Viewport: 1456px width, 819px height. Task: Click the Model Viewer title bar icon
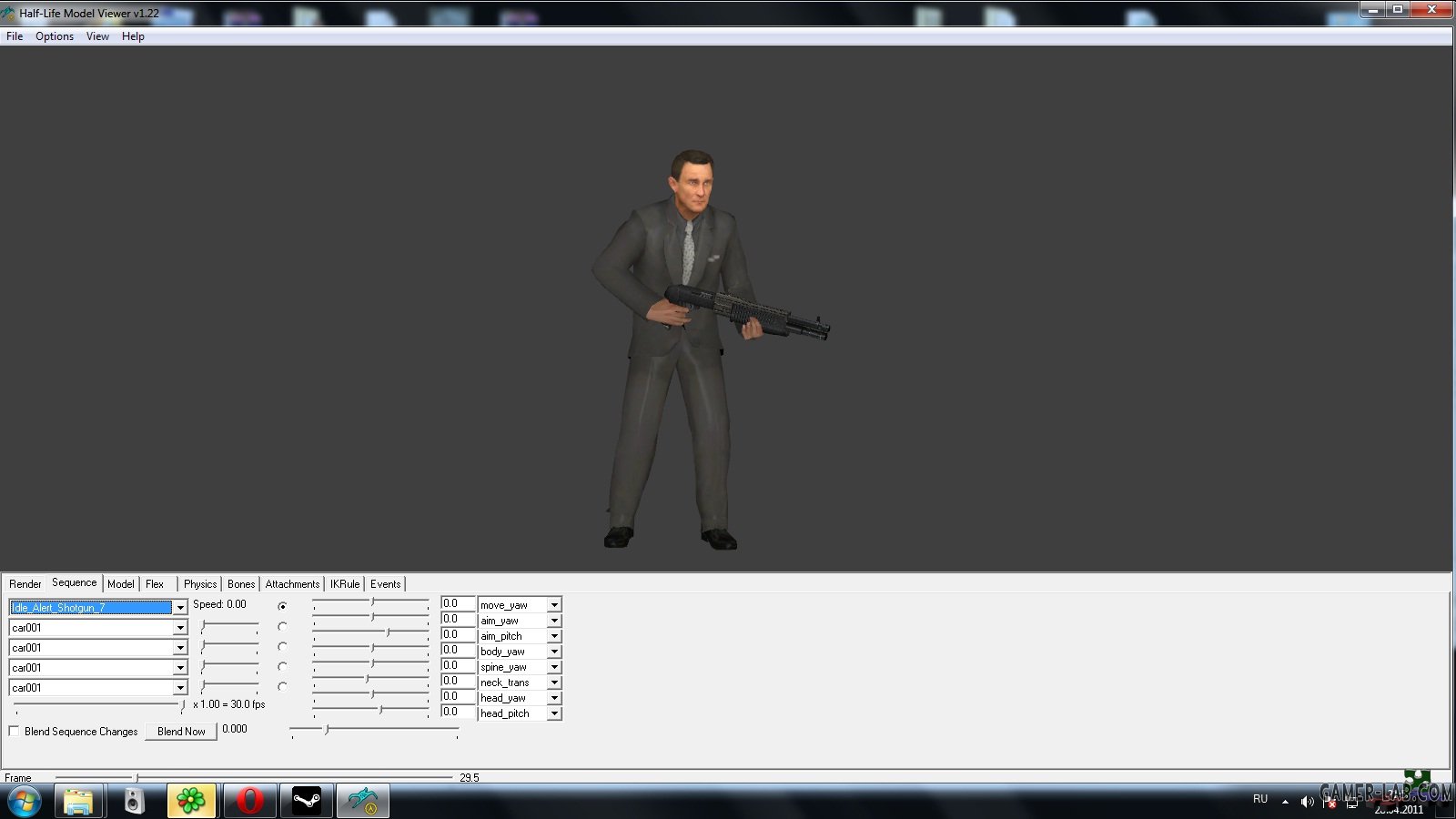point(8,13)
